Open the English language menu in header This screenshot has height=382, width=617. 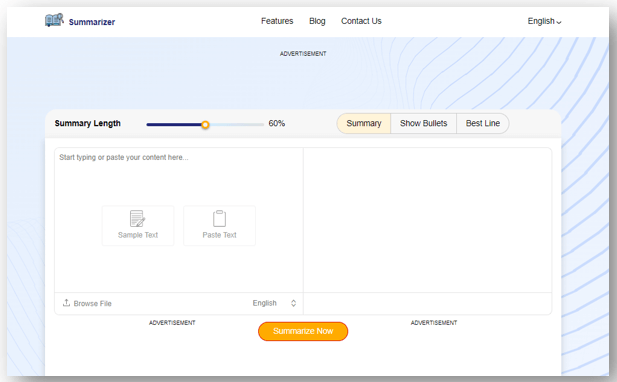tap(544, 21)
